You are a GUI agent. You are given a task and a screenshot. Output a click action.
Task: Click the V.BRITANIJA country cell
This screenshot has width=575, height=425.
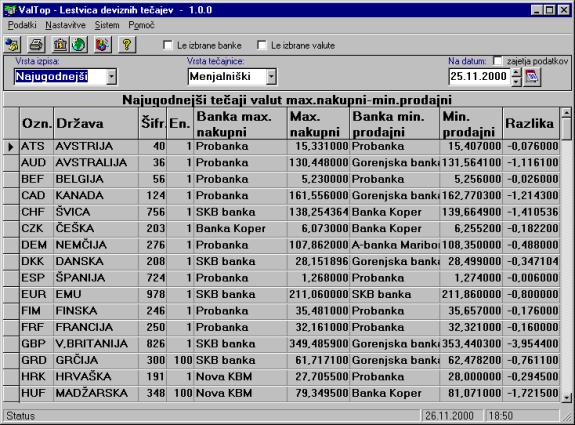click(96, 344)
